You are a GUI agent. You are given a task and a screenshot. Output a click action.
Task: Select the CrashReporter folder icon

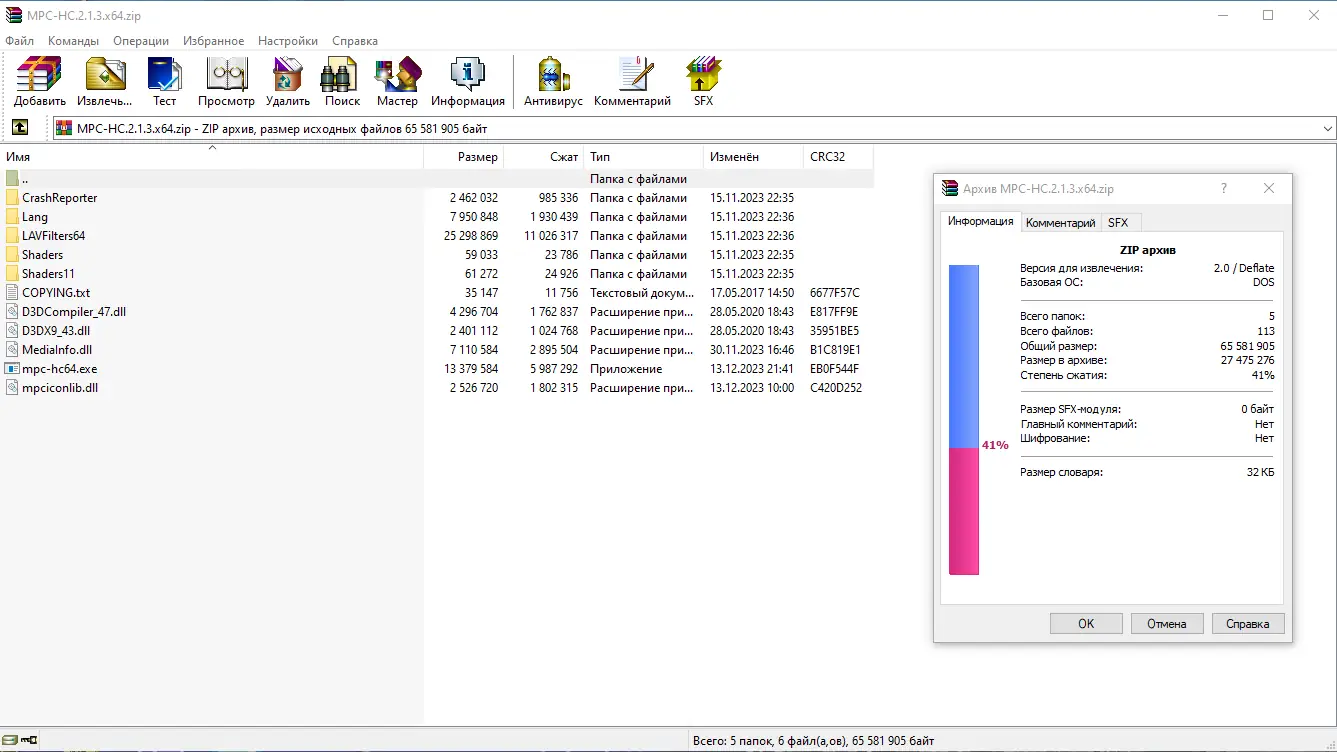coord(12,198)
